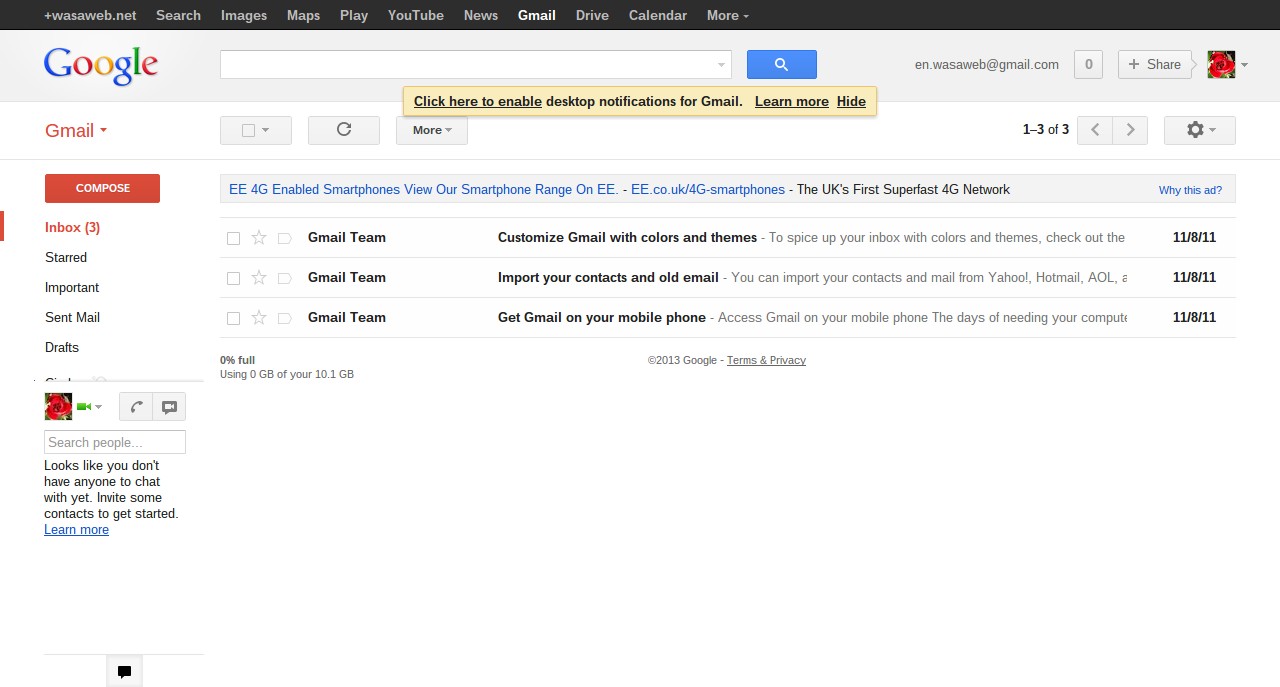This screenshot has width=1280, height=687.
Task: Open account dropdown arrow beside avatar
Action: (x=1244, y=65)
